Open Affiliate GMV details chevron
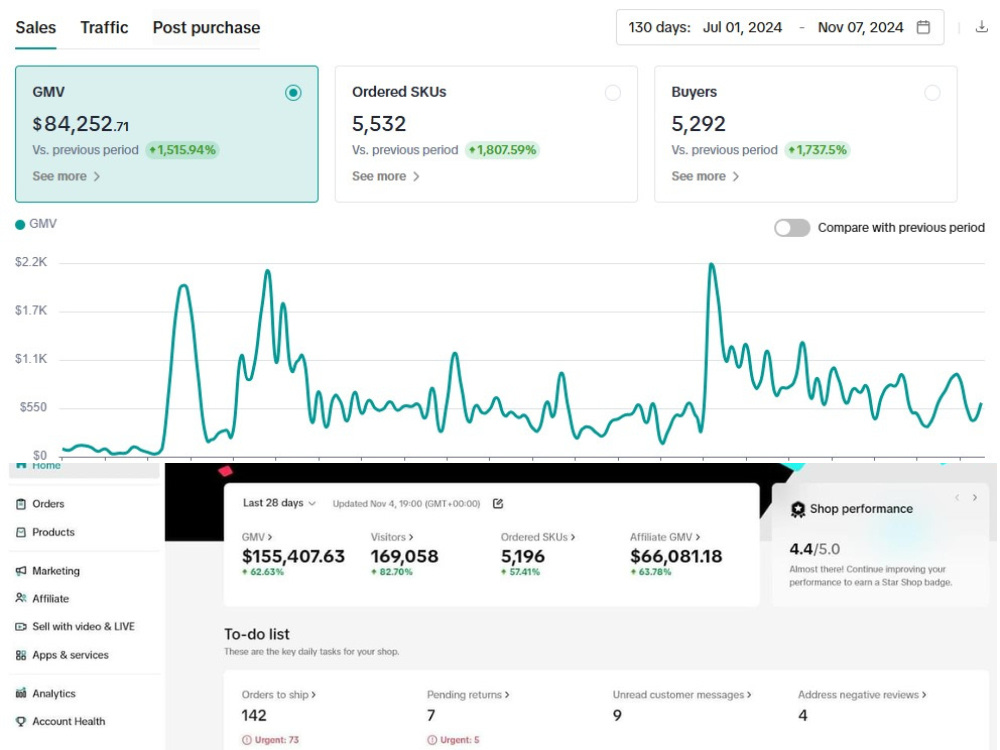This screenshot has height=750, width=1000. (698, 537)
